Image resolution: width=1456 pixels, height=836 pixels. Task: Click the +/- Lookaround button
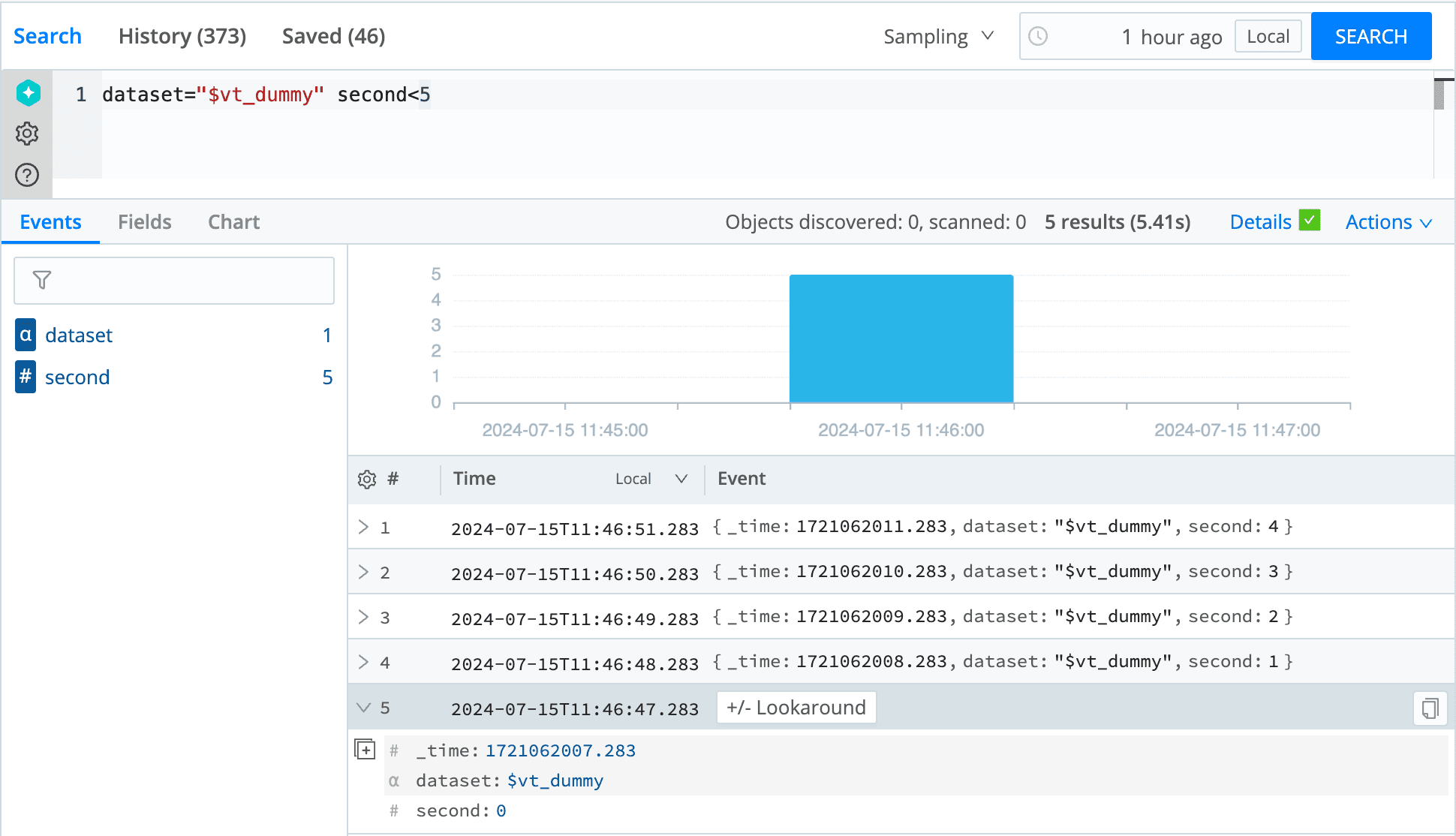point(796,708)
